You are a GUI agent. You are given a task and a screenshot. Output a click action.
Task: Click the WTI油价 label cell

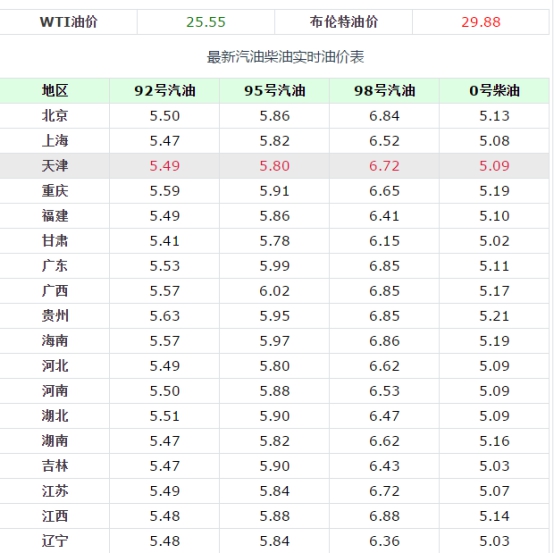(69, 22)
